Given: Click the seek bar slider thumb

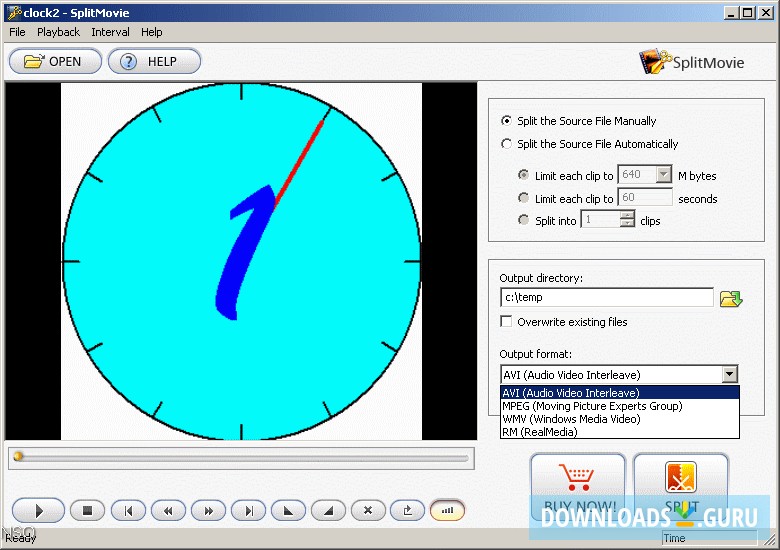Looking at the screenshot, I should [18, 456].
